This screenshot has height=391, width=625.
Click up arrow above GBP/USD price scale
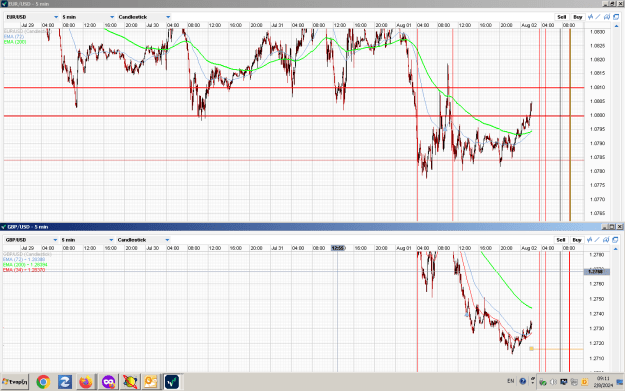(615, 249)
